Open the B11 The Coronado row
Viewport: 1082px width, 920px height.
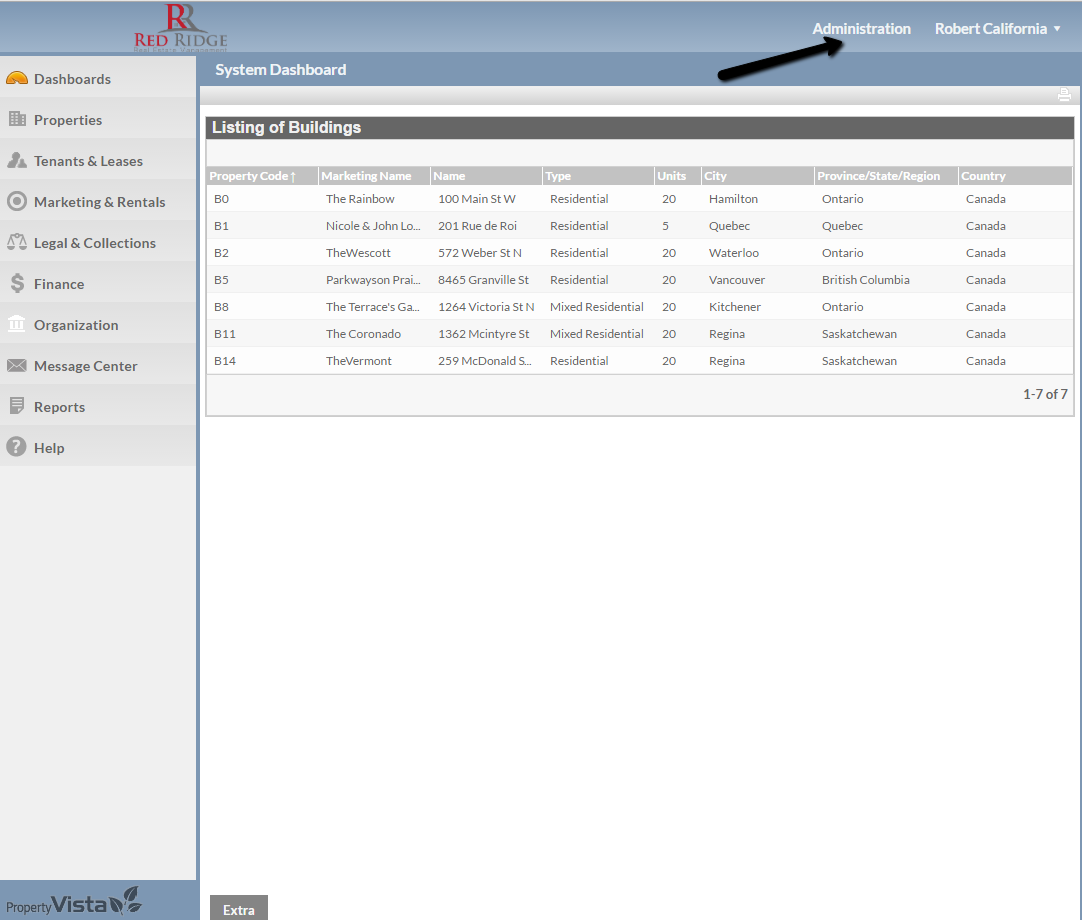[363, 334]
